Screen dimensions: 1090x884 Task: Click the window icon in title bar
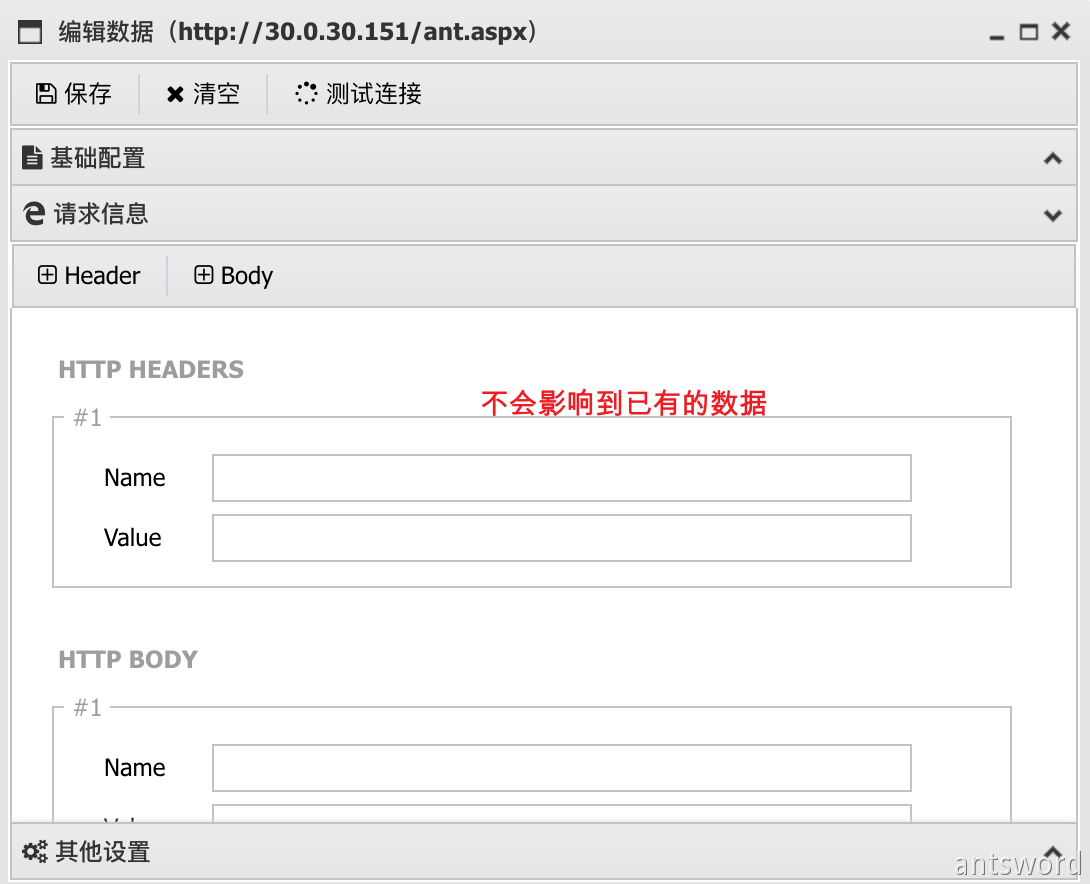point(31,33)
